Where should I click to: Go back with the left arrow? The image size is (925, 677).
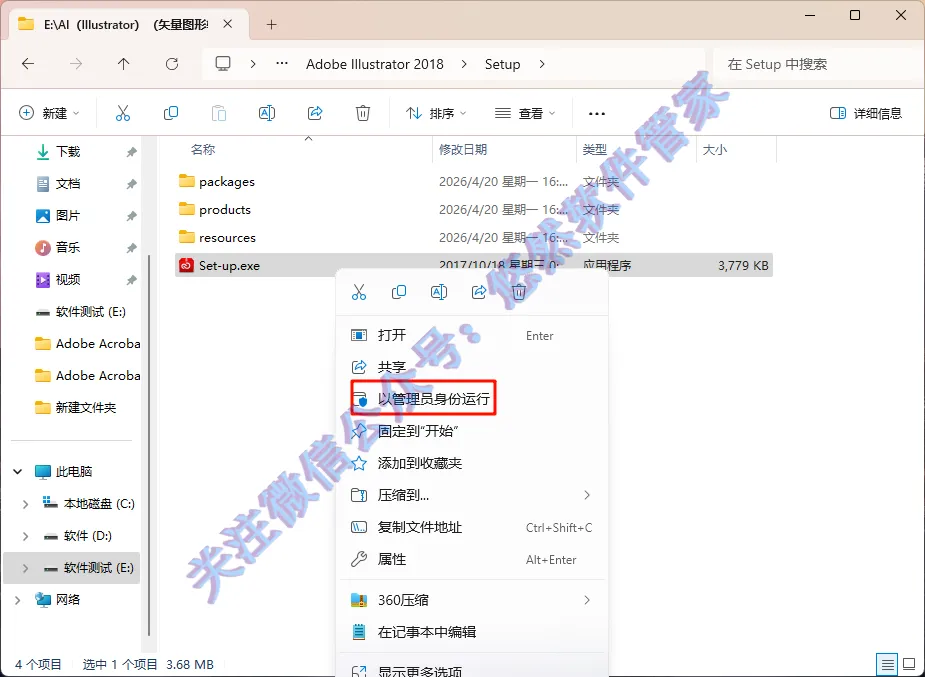pos(28,64)
